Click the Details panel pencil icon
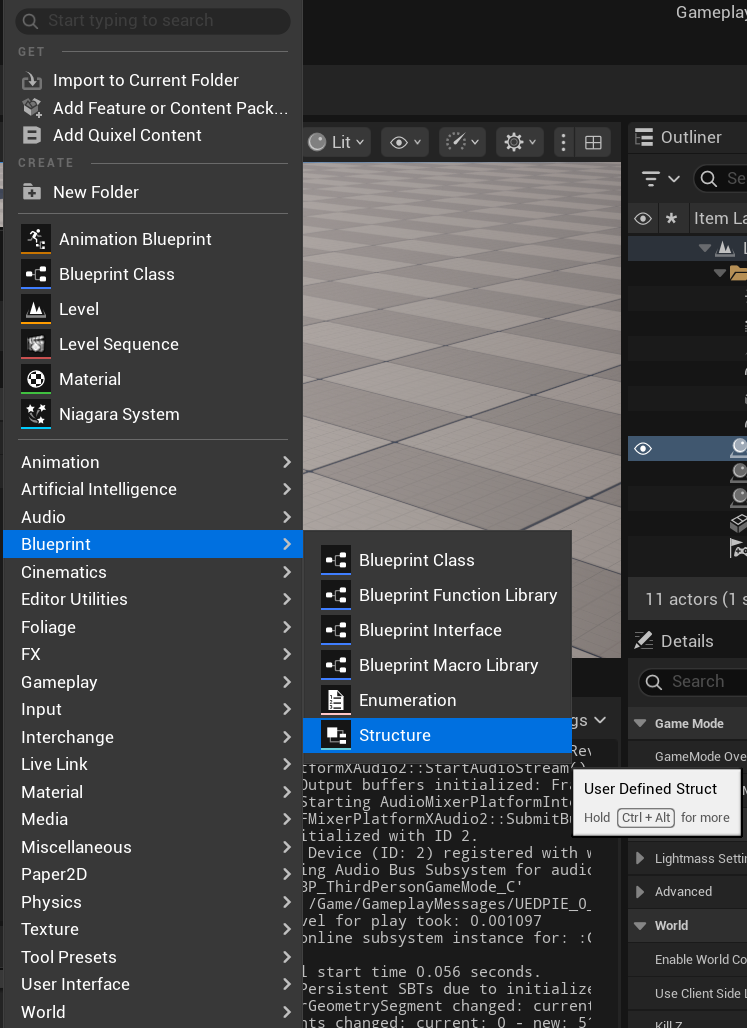 [644, 641]
